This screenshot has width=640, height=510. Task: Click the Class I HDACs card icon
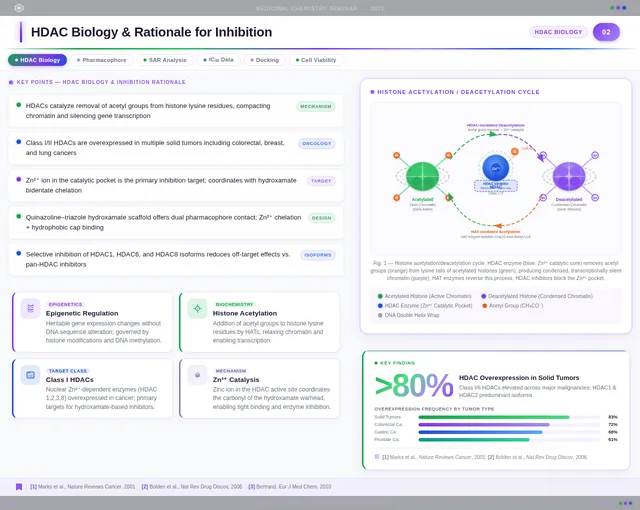click(31, 374)
